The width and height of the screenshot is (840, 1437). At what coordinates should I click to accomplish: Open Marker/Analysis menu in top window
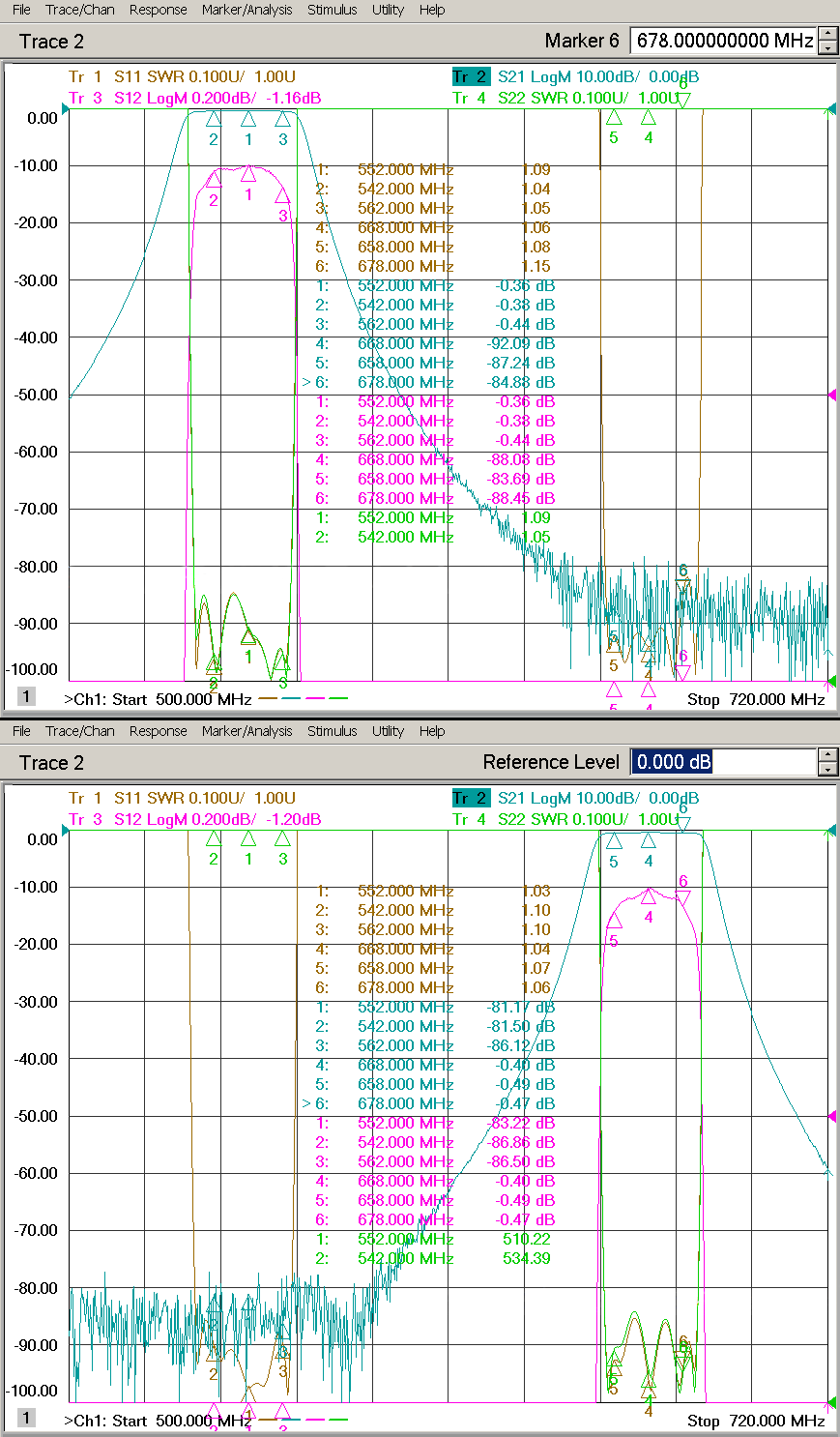246,10
